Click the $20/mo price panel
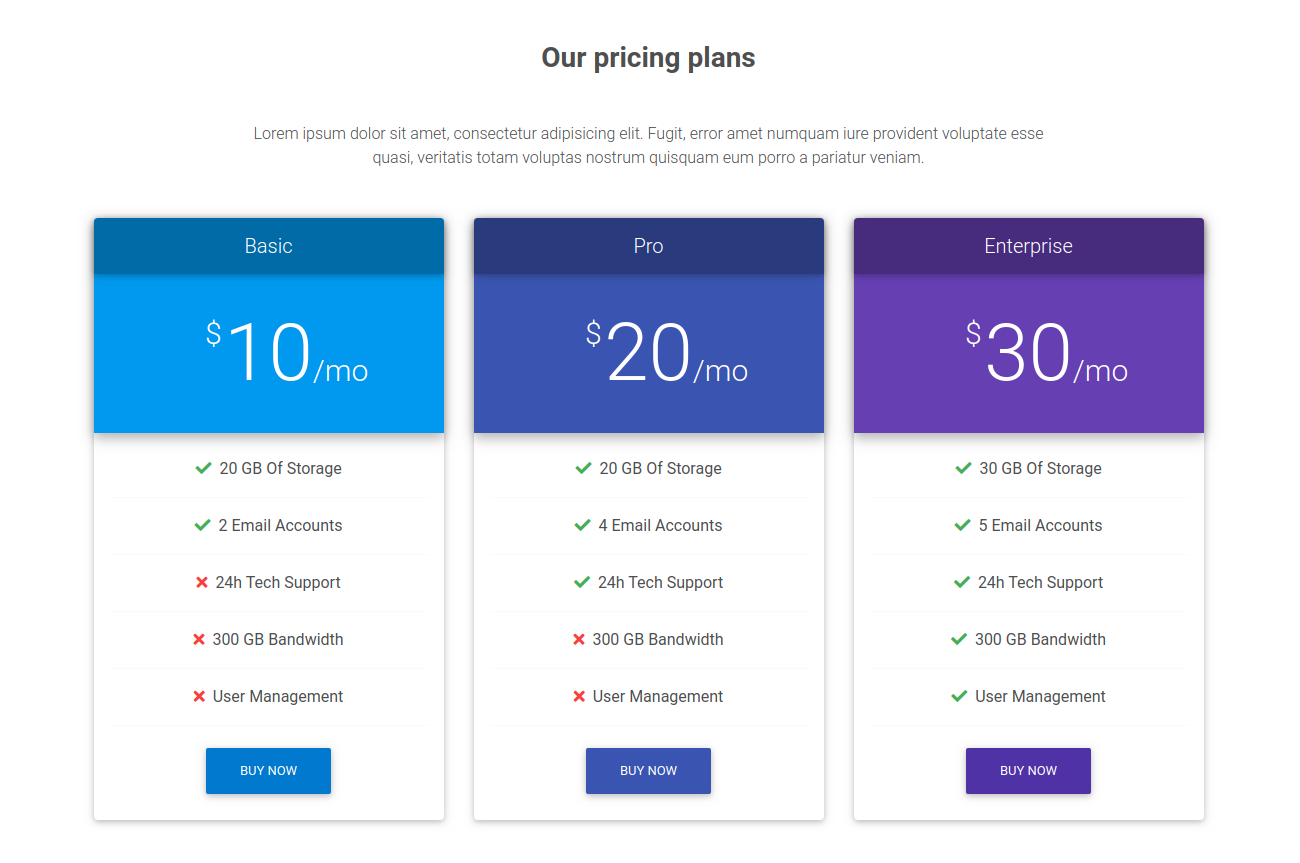 649,353
